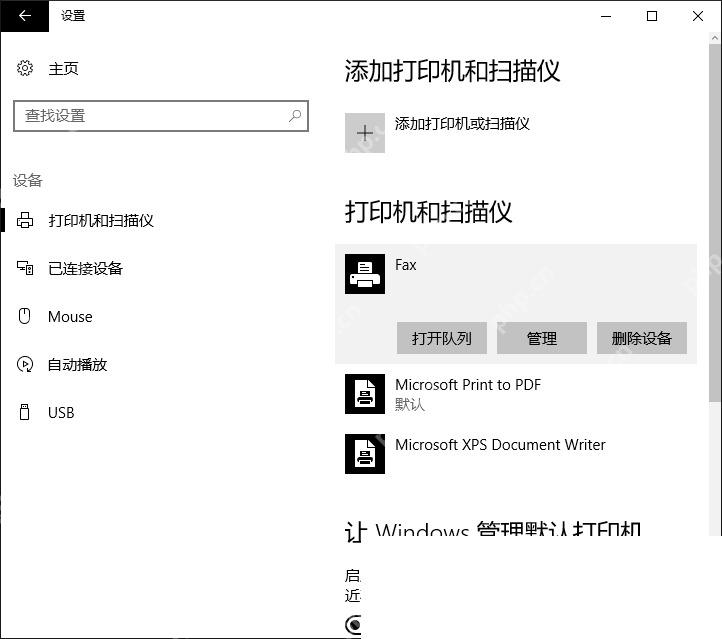Close the 设置 window

tap(698, 16)
